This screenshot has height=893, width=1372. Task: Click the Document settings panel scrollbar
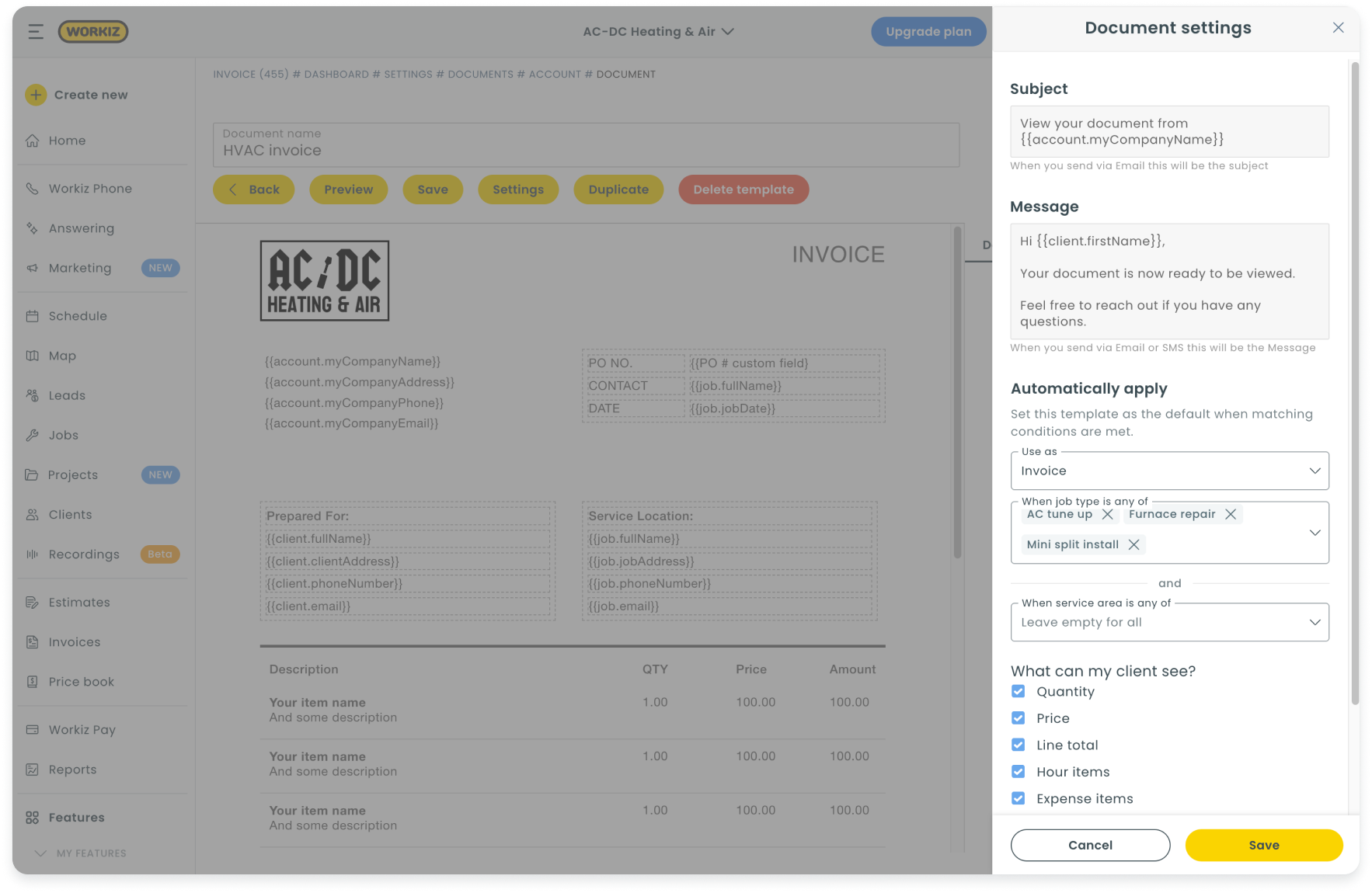point(1355,384)
